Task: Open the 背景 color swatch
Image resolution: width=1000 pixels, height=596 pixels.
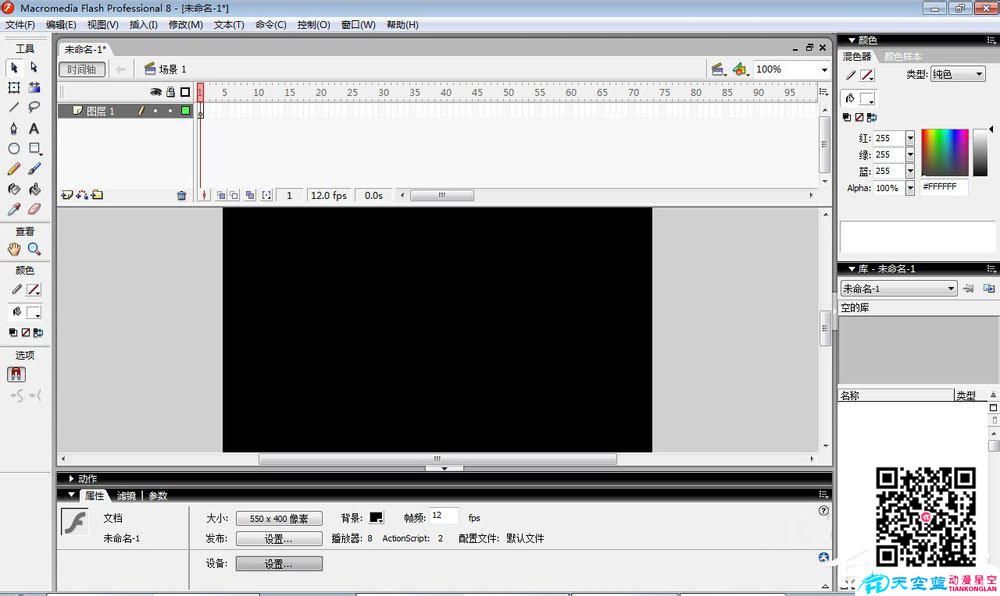Action: pos(376,518)
